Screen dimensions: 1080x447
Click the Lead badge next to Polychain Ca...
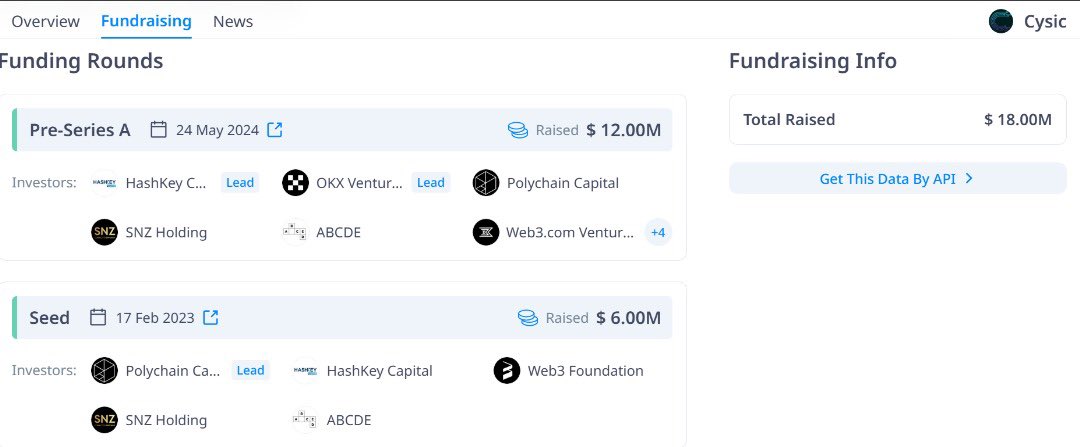tap(250, 371)
